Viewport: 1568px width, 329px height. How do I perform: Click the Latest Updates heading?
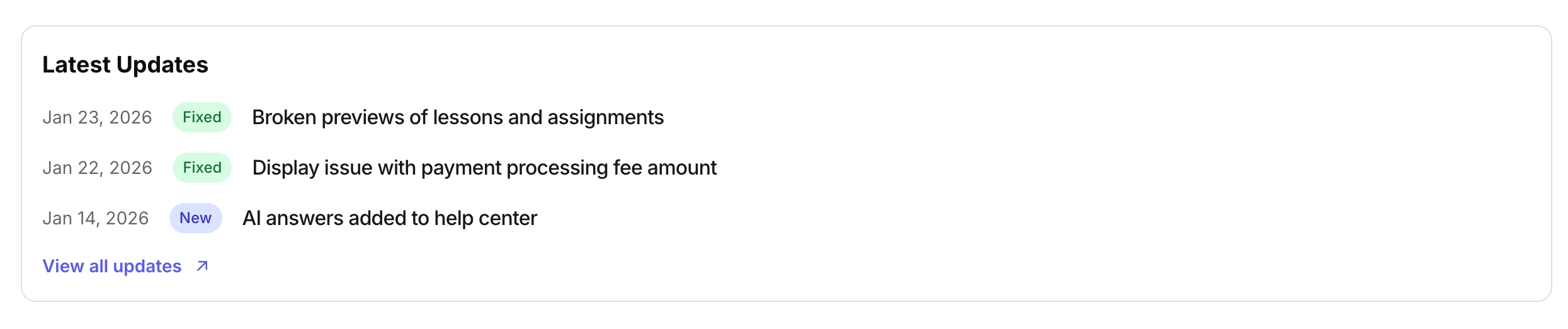[x=125, y=65]
